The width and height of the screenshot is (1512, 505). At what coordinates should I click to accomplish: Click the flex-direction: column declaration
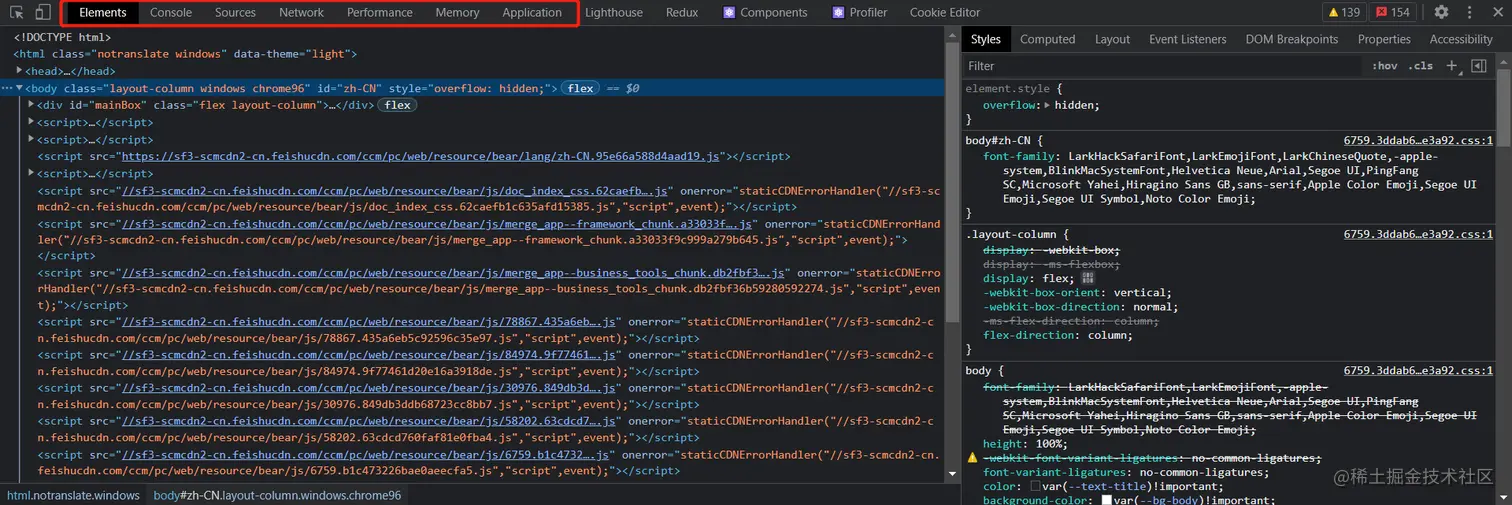[1059, 336]
